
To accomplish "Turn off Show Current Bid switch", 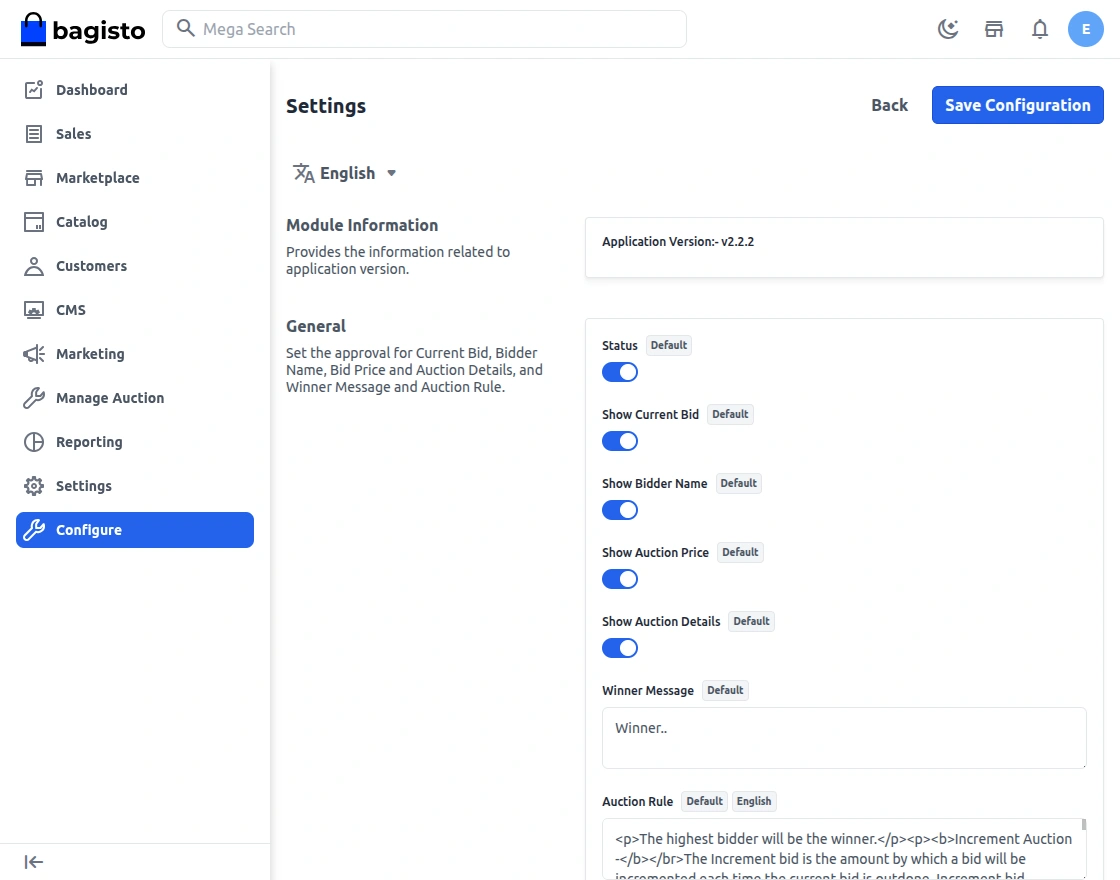I will pos(620,441).
